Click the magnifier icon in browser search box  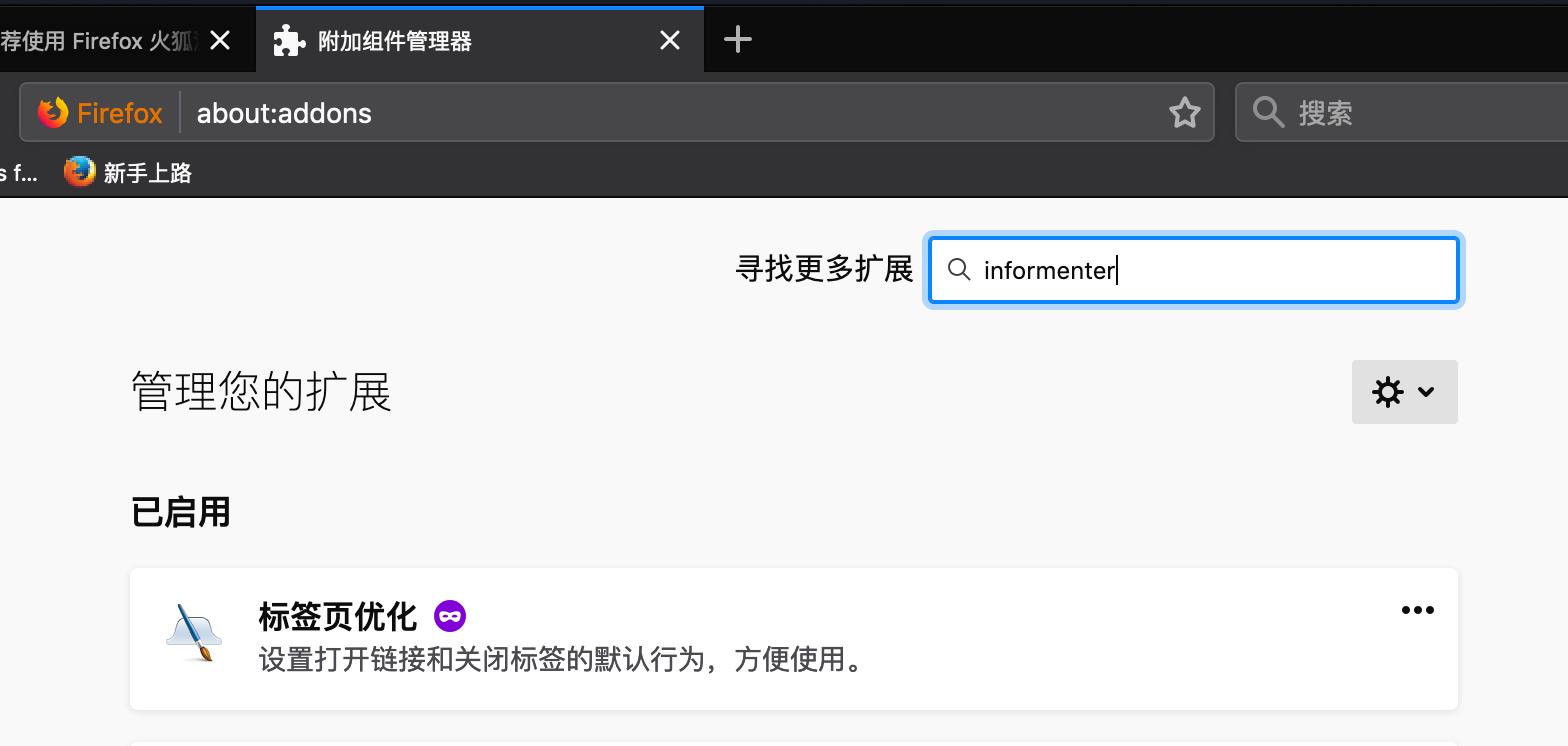pos(1268,112)
